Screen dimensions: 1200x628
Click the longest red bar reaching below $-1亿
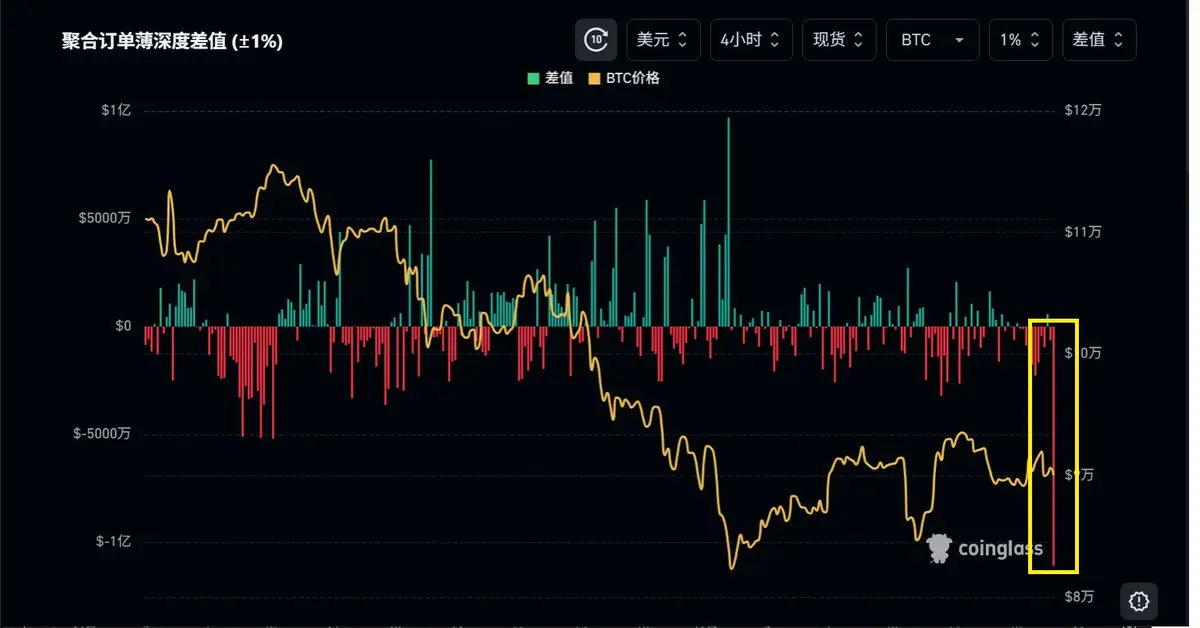(x=1053, y=446)
